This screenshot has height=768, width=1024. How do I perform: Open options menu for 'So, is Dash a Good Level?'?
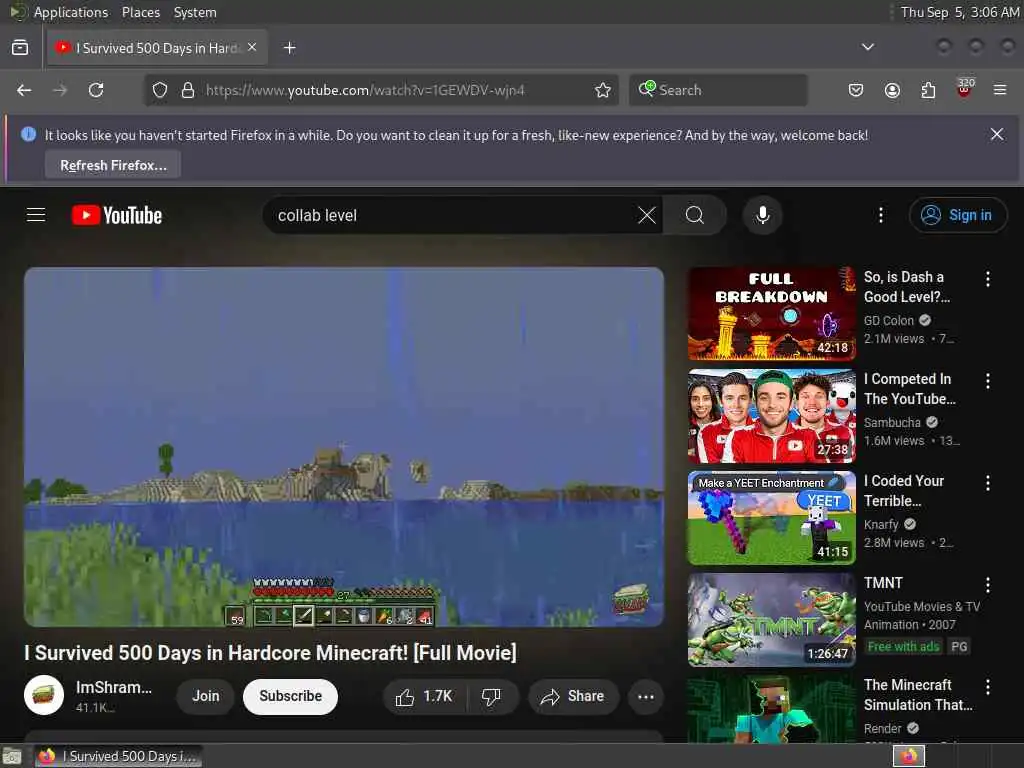(x=987, y=280)
